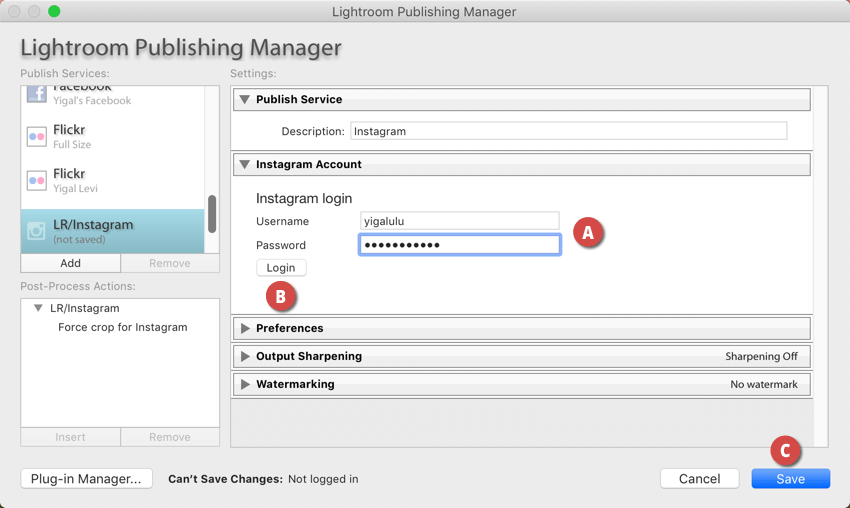Select Force crop for Instagram action
The width and height of the screenshot is (850, 508).
[x=123, y=327]
